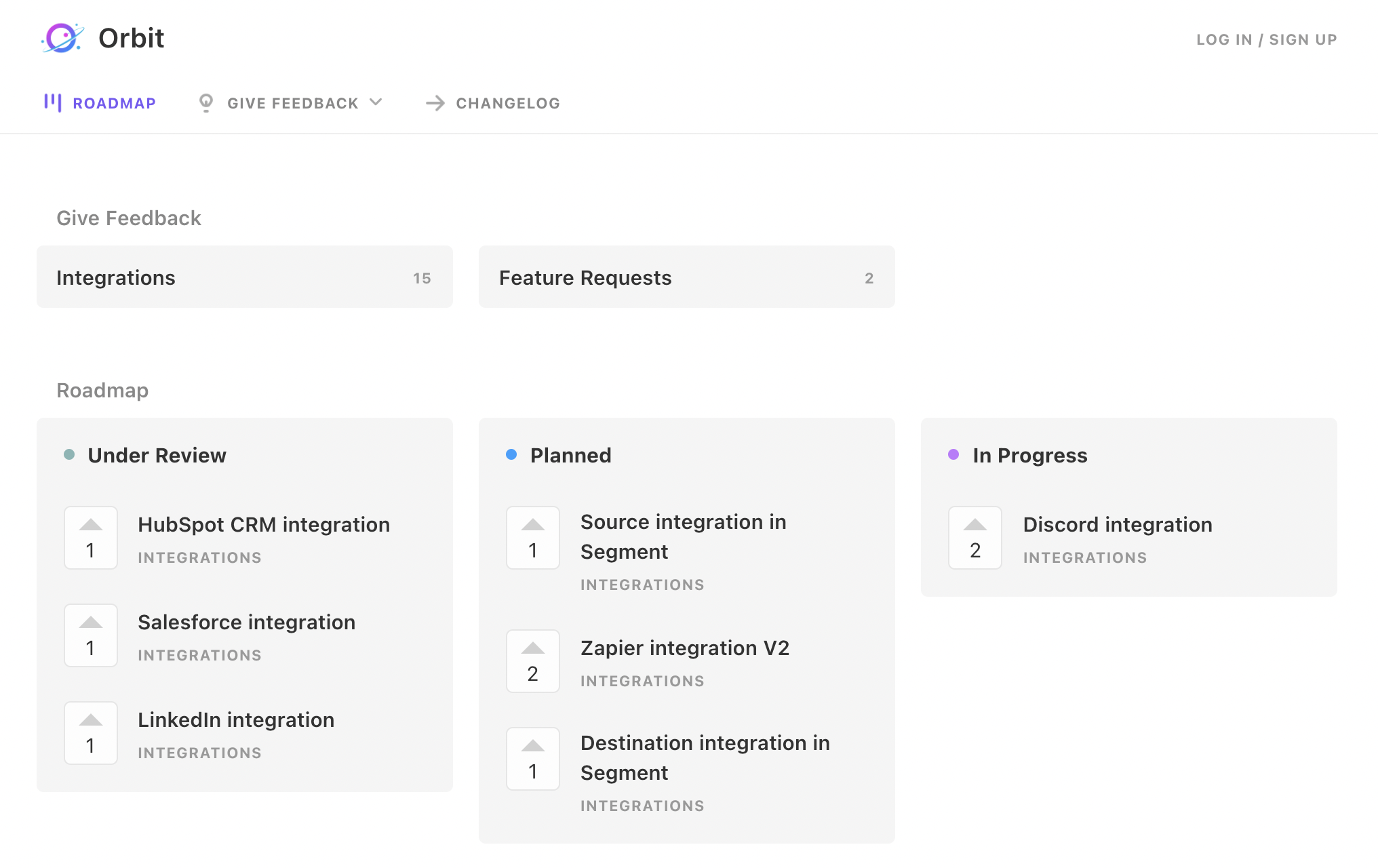Open the Roadmap tab
This screenshot has width=1378, height=868.
(114, 103)
